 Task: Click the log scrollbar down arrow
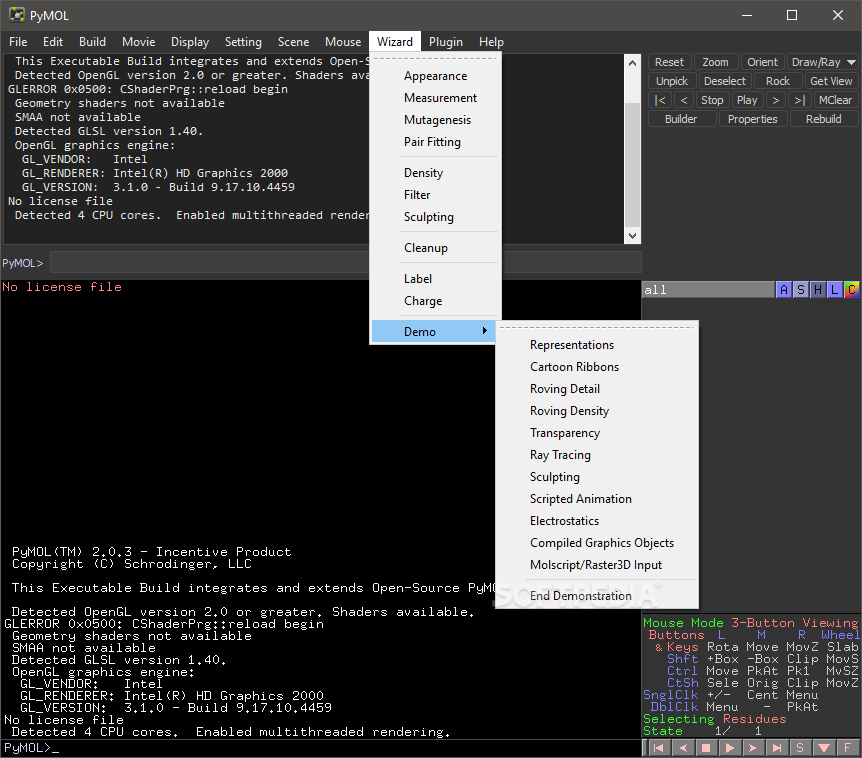(x=632, y=236)
